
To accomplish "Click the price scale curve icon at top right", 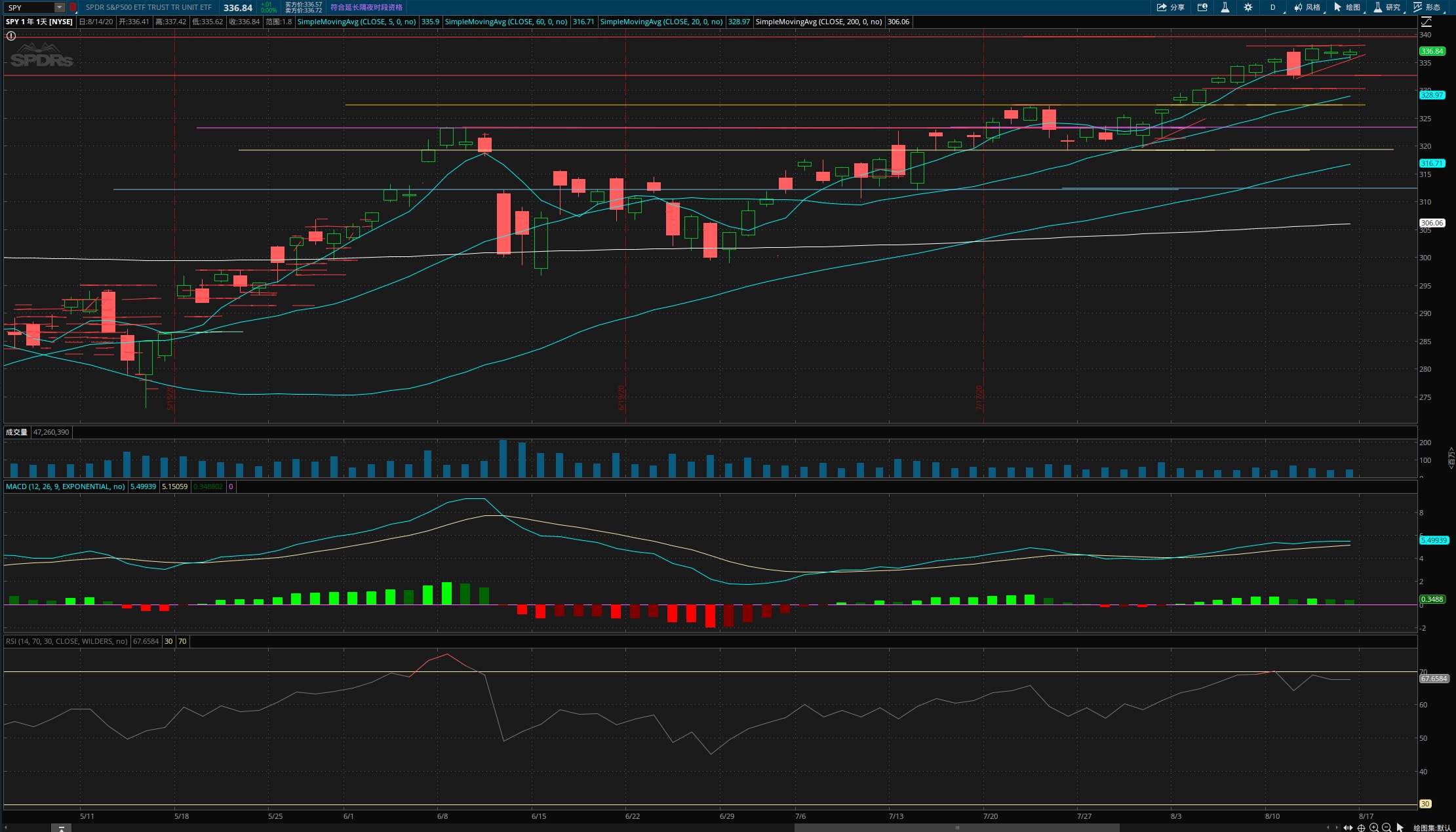I will pos(1426,22).
